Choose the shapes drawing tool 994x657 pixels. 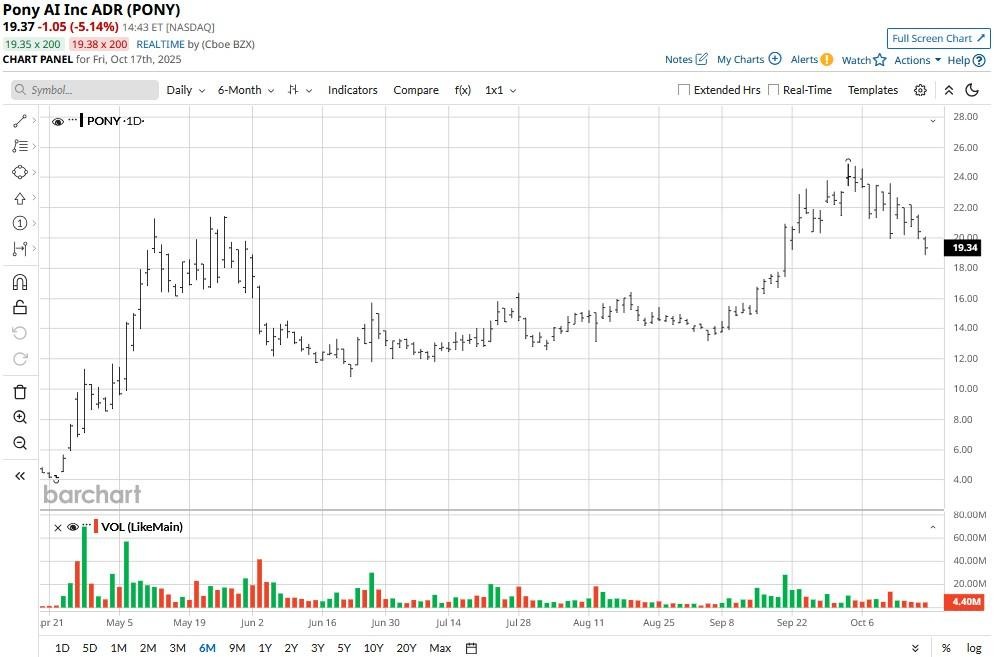point(20,172)
